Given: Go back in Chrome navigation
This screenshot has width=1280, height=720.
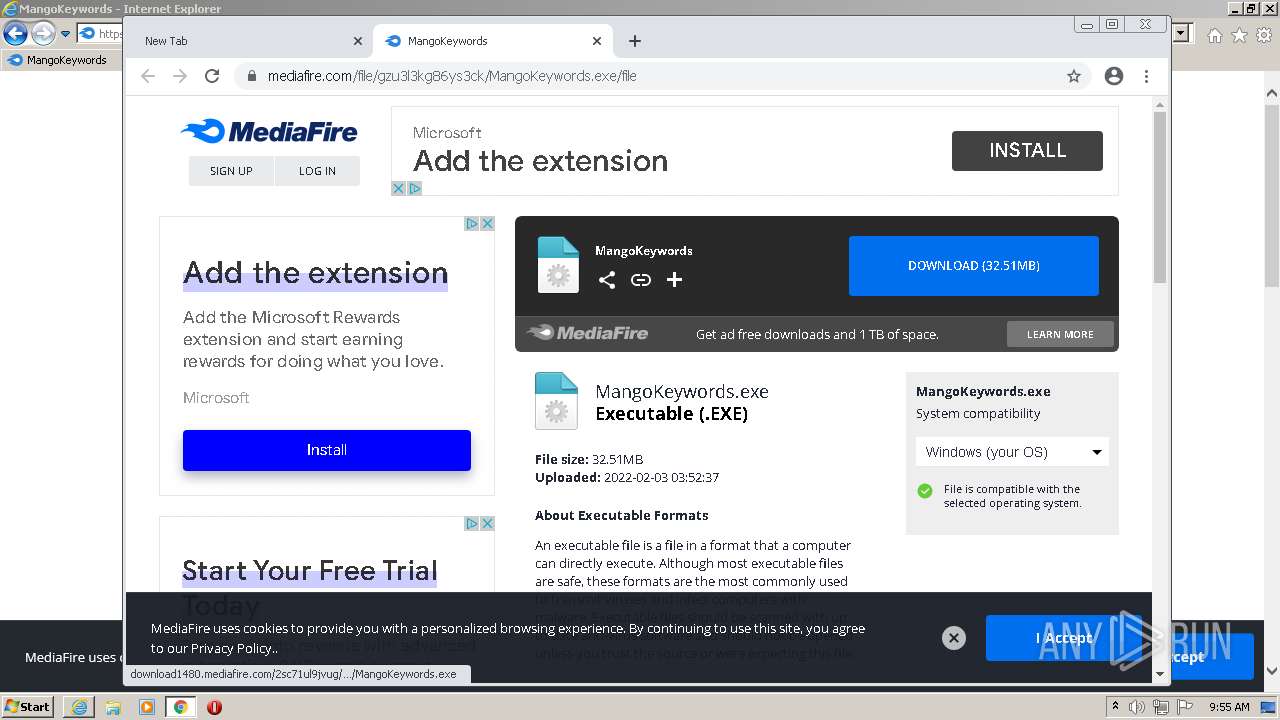Looking at the screenshot, I should [148, 76].
